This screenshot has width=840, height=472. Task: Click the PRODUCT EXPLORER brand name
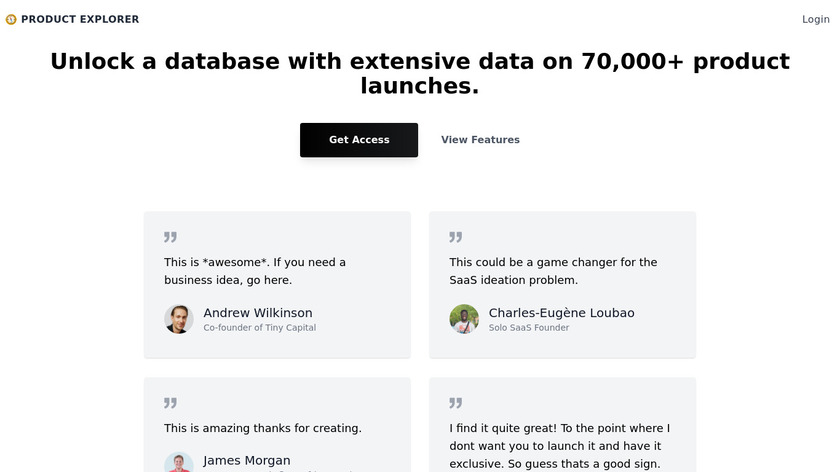(80, 19)
